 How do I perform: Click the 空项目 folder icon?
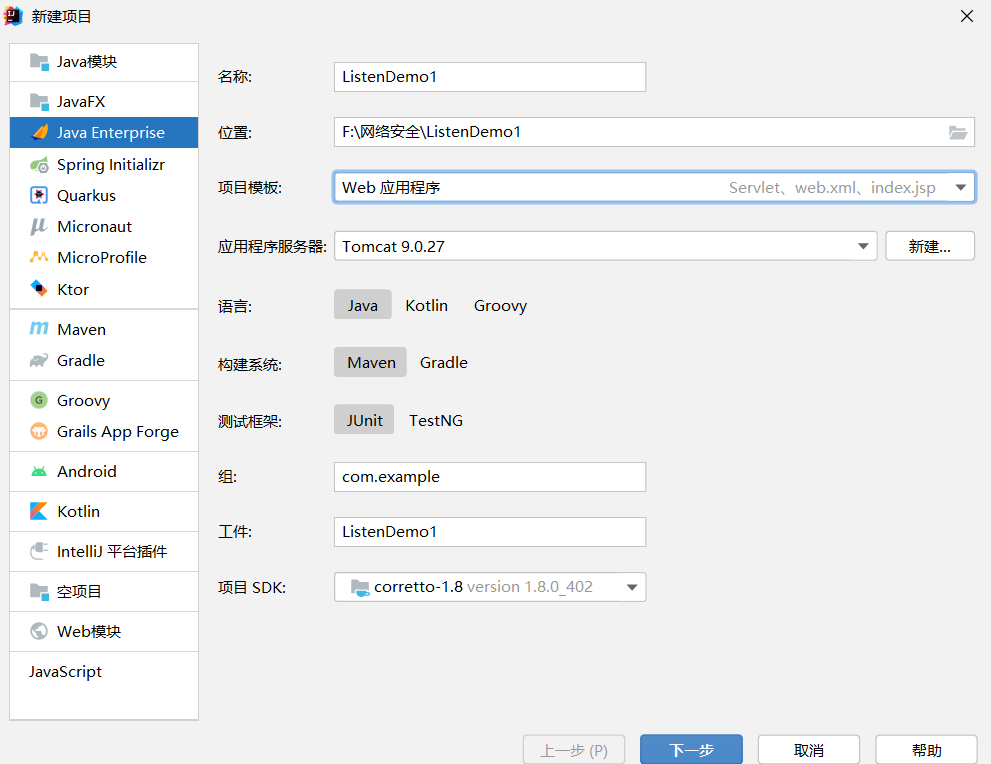pyautogui.click(x=39, y=591)
